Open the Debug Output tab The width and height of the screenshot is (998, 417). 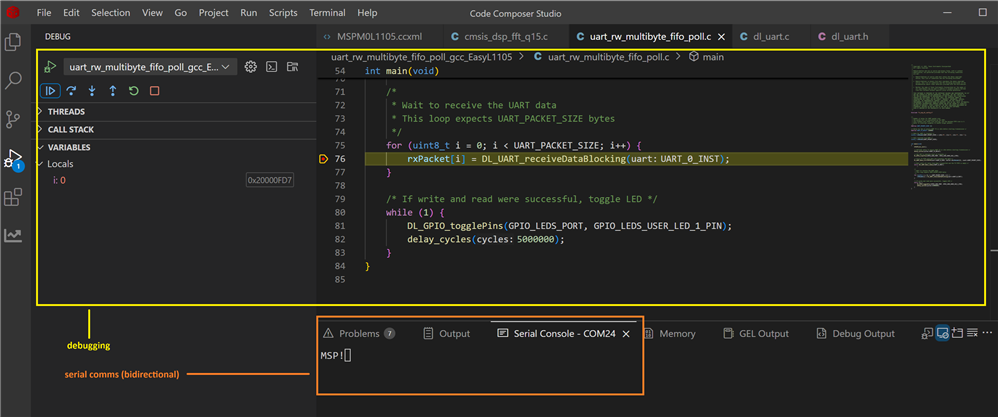pyautogui.click(x=855, y=334)
